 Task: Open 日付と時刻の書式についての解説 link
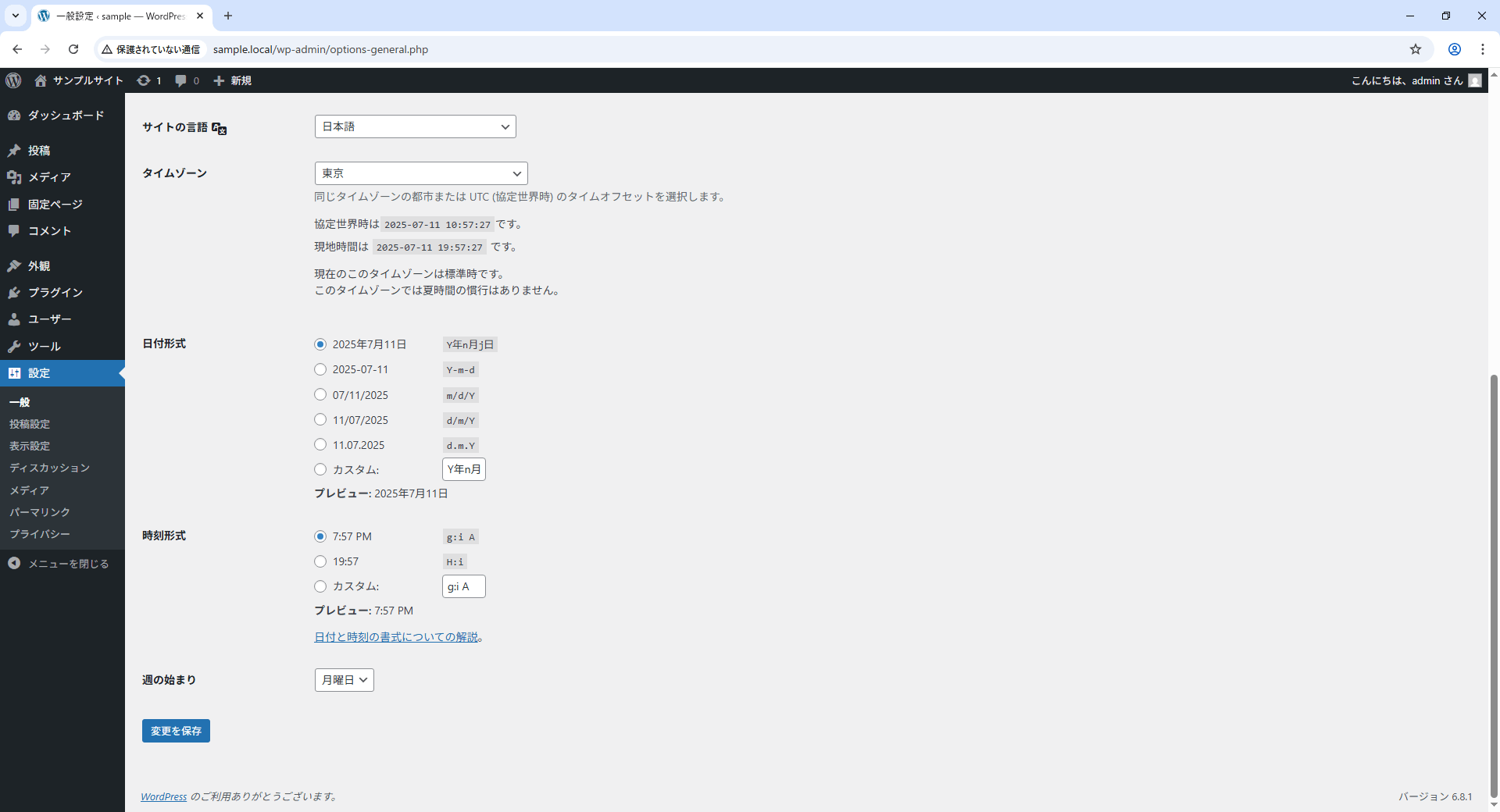396,637
